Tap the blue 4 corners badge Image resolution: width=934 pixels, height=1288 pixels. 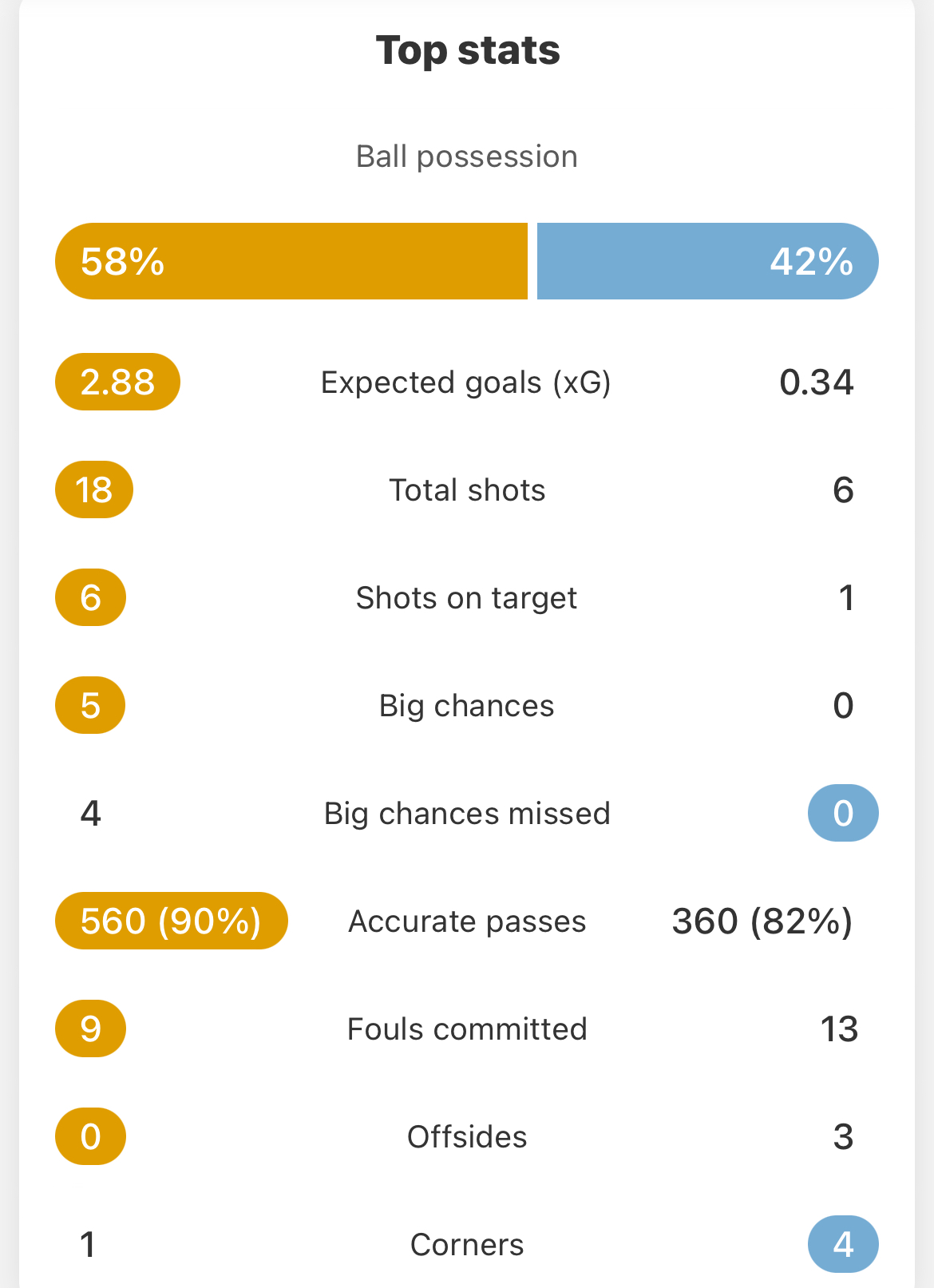coord(843,1244)
